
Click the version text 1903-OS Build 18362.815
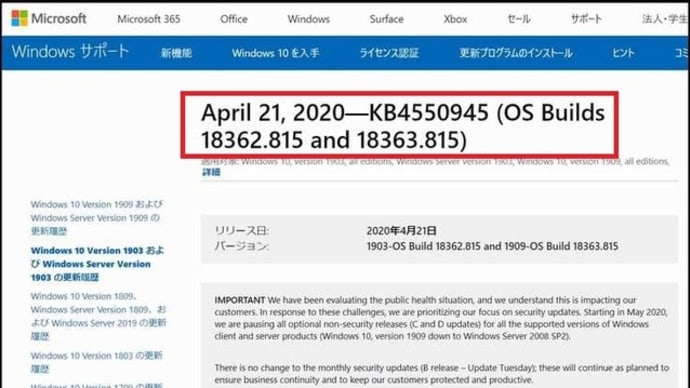423,246
